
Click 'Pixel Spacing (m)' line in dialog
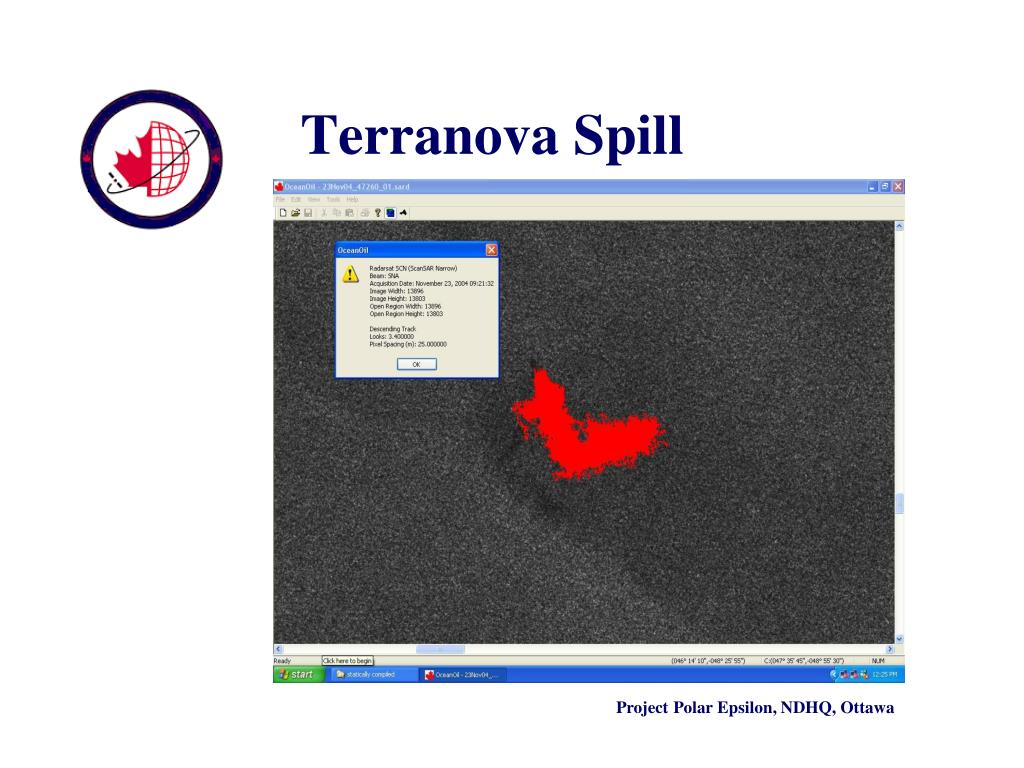[408, 344]
